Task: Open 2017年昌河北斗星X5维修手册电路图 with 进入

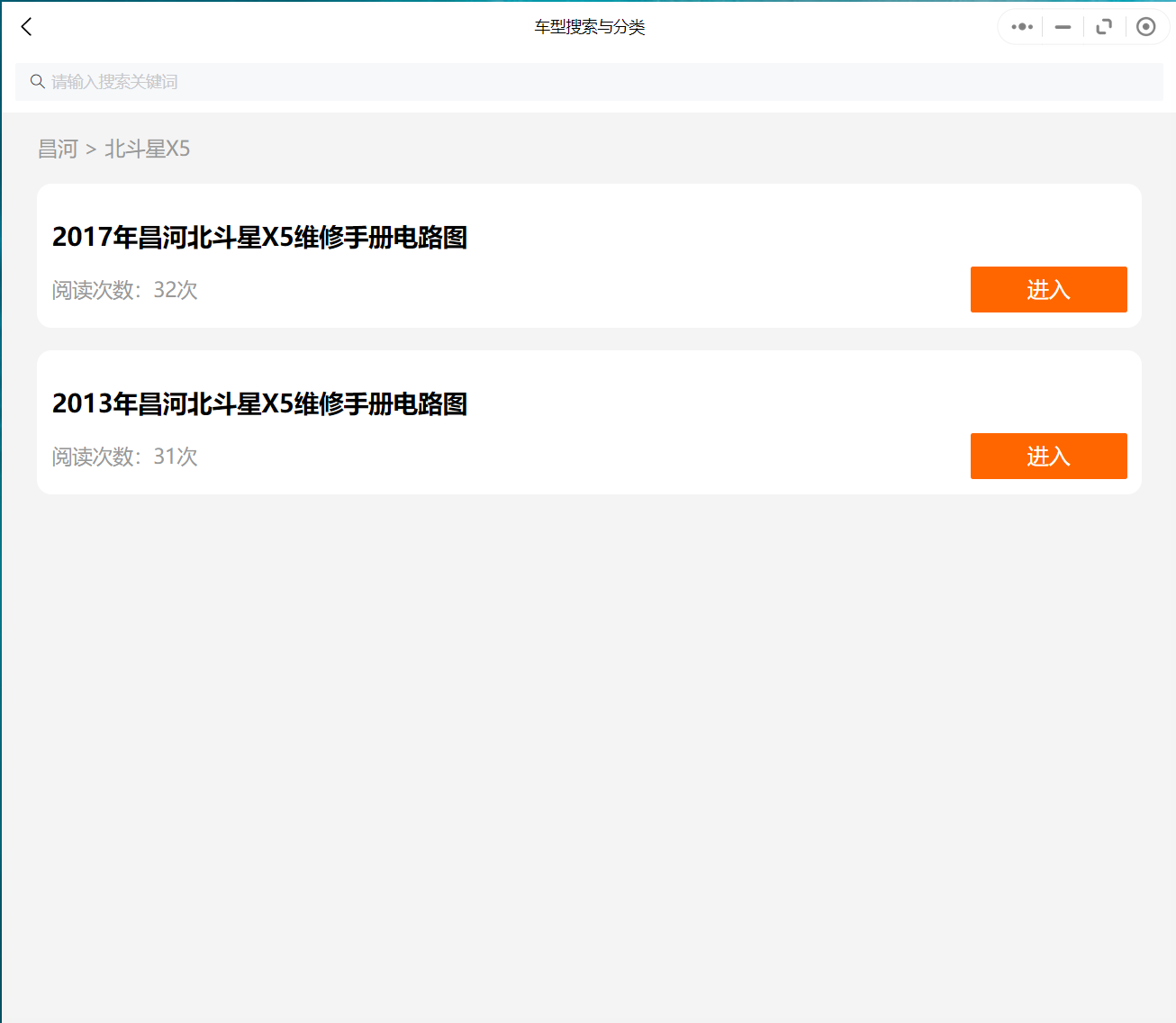Action: point(1048,289)
